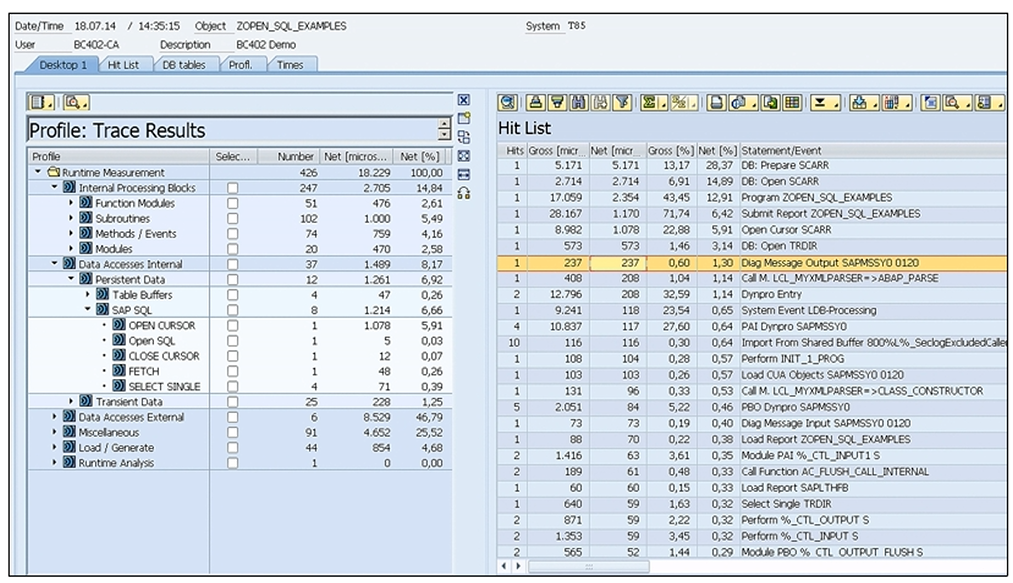Open the Times tab
The height and width of the screenshot is (583, 1013).
[x=290, y=65]
